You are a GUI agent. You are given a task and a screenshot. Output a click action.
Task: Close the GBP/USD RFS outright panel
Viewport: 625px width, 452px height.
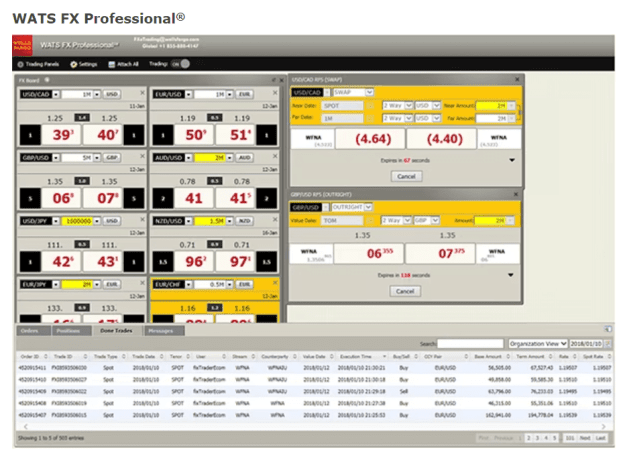(x=516, y=194)
